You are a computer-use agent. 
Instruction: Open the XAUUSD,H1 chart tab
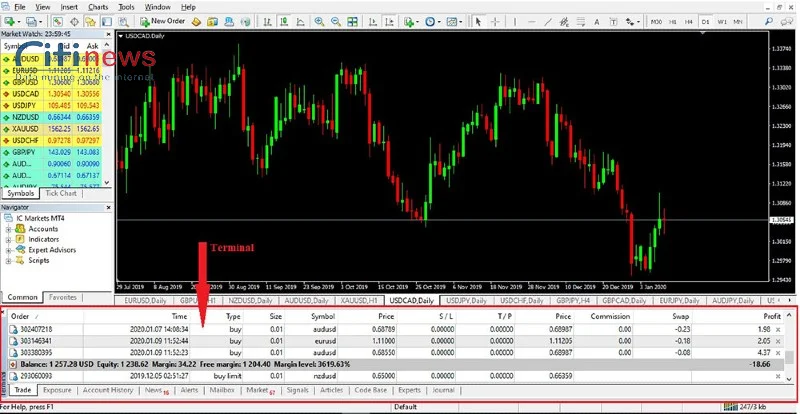358,301
